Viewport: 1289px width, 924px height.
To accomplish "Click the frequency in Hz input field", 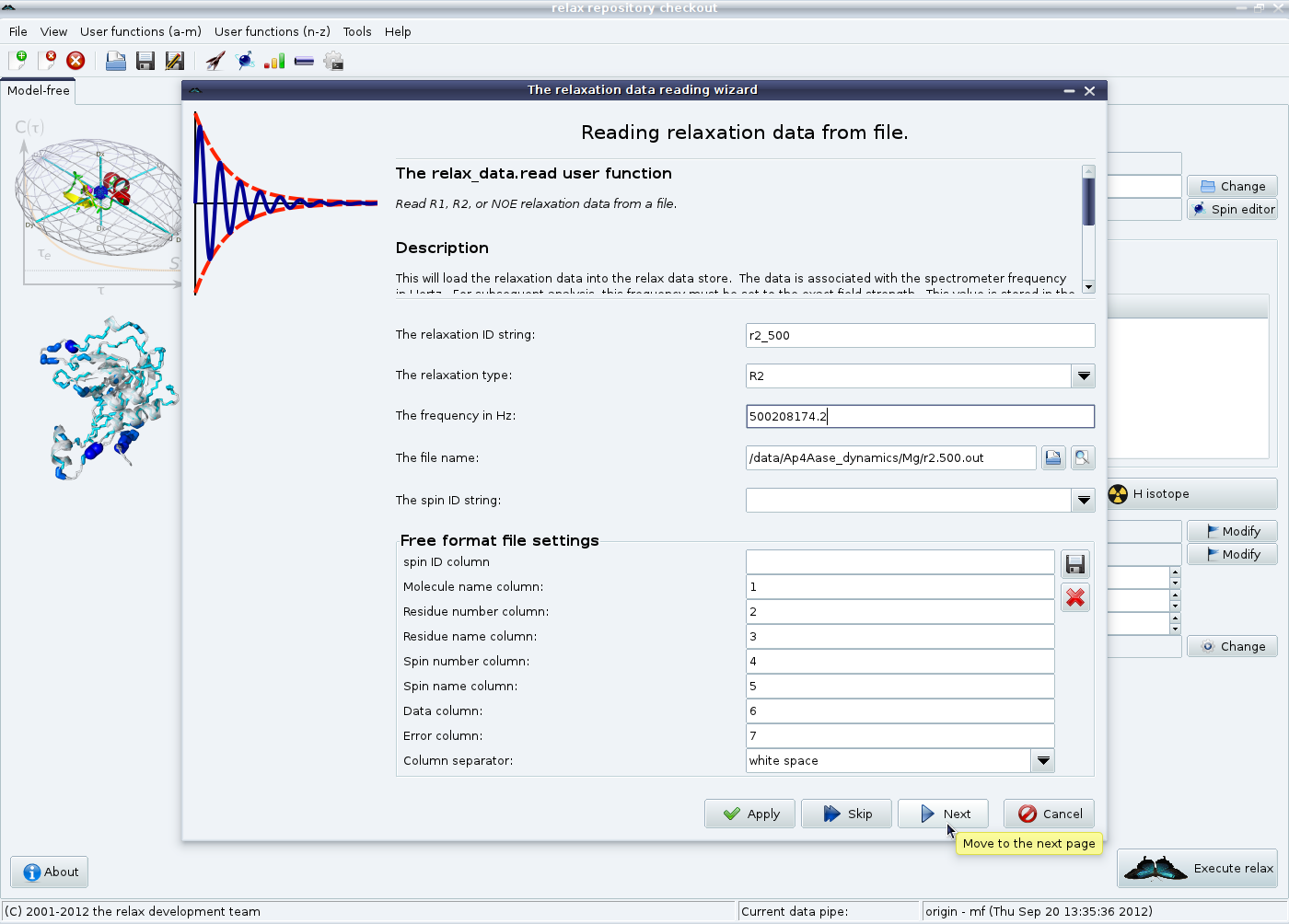I will pyautogui.click(x=920, y=416).
